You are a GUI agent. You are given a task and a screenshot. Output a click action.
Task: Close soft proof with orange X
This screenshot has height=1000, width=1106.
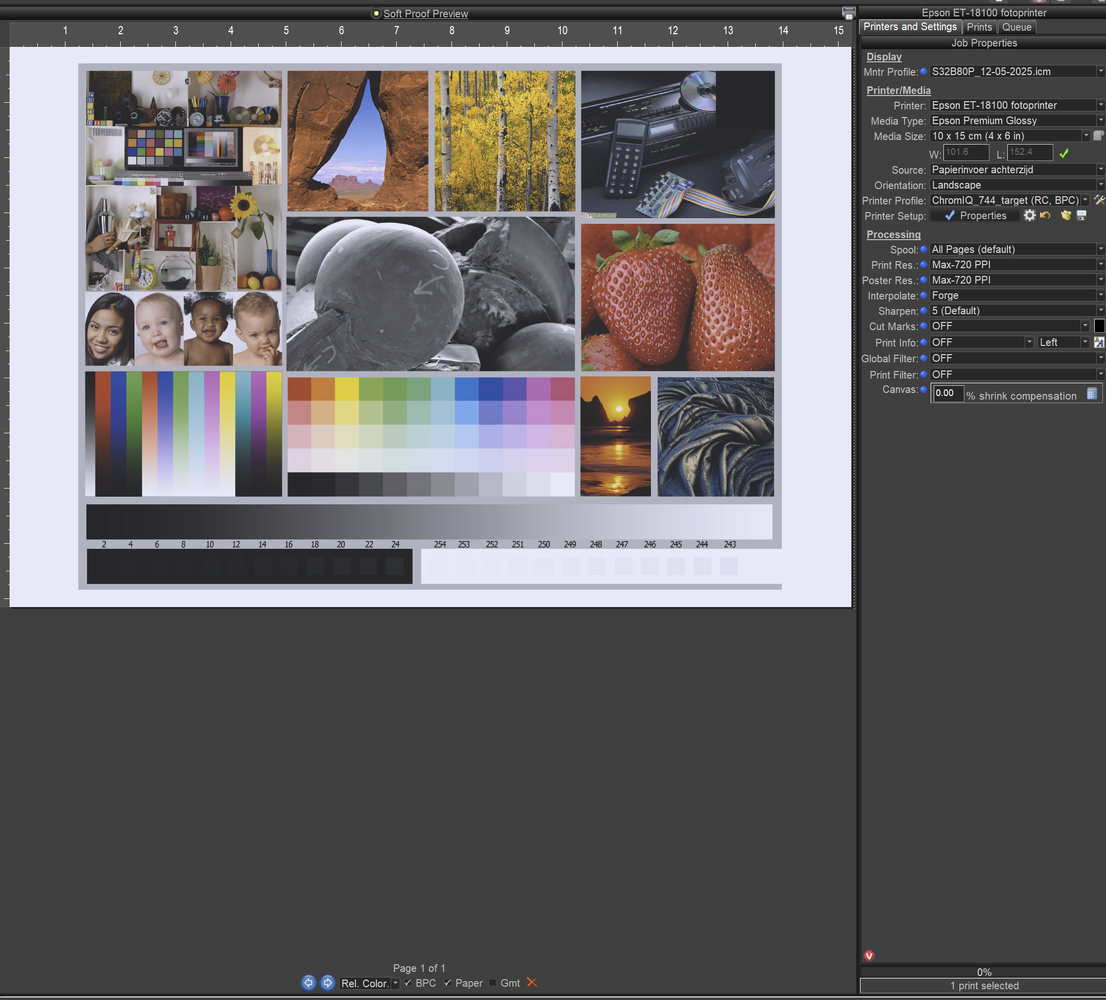click(532, 982)
